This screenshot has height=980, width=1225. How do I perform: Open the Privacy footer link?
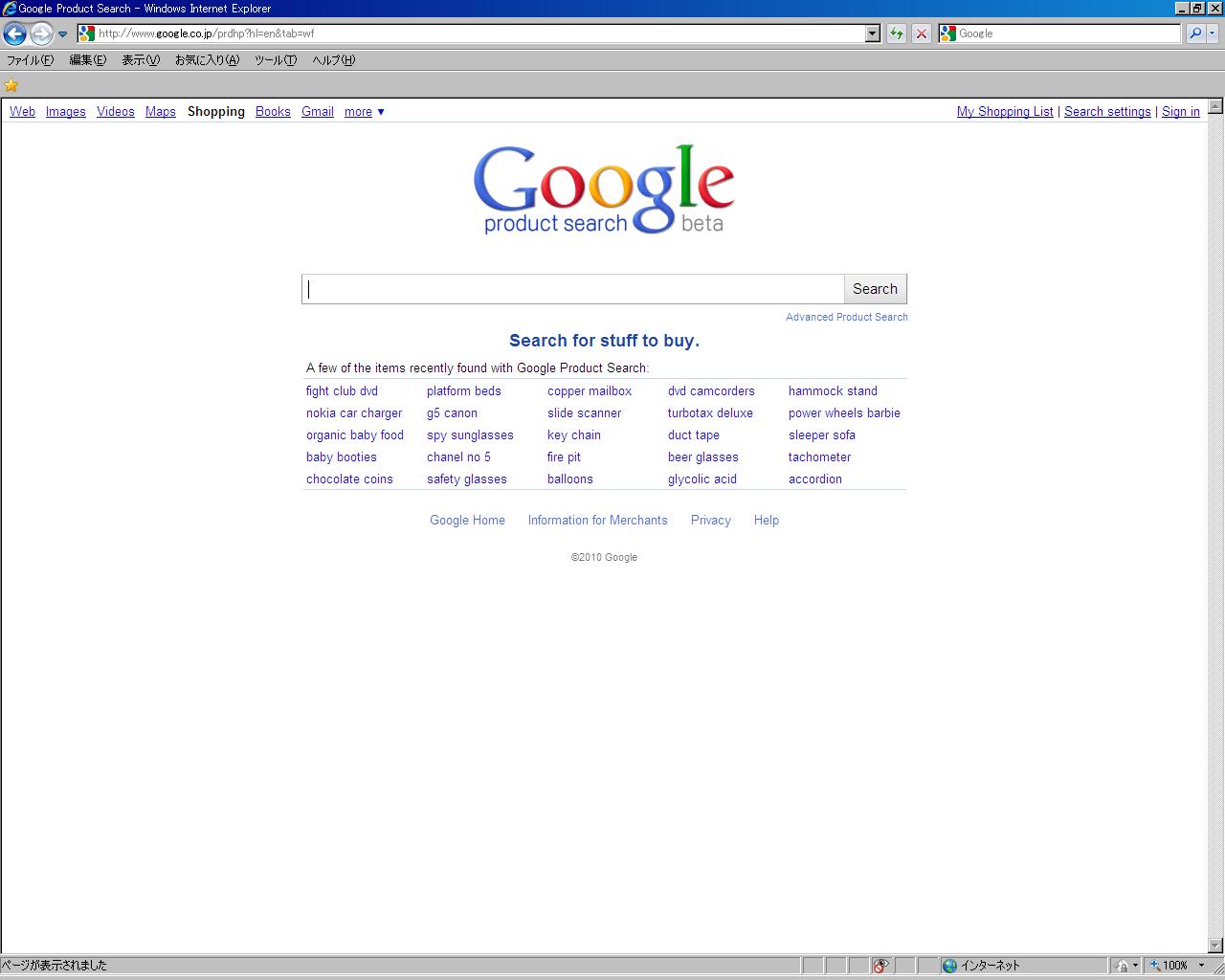tap(711, 521)
